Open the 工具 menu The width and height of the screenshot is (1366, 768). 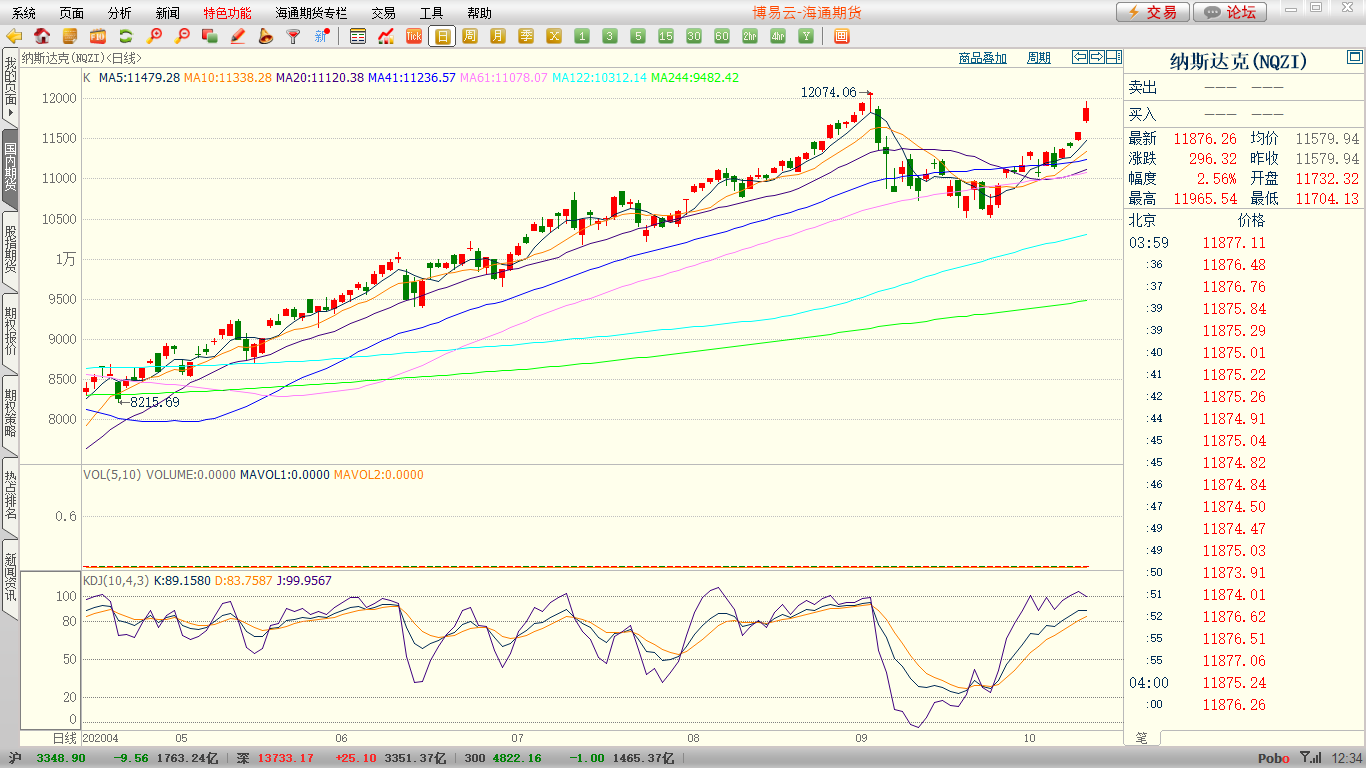click(x=431, y=13)
